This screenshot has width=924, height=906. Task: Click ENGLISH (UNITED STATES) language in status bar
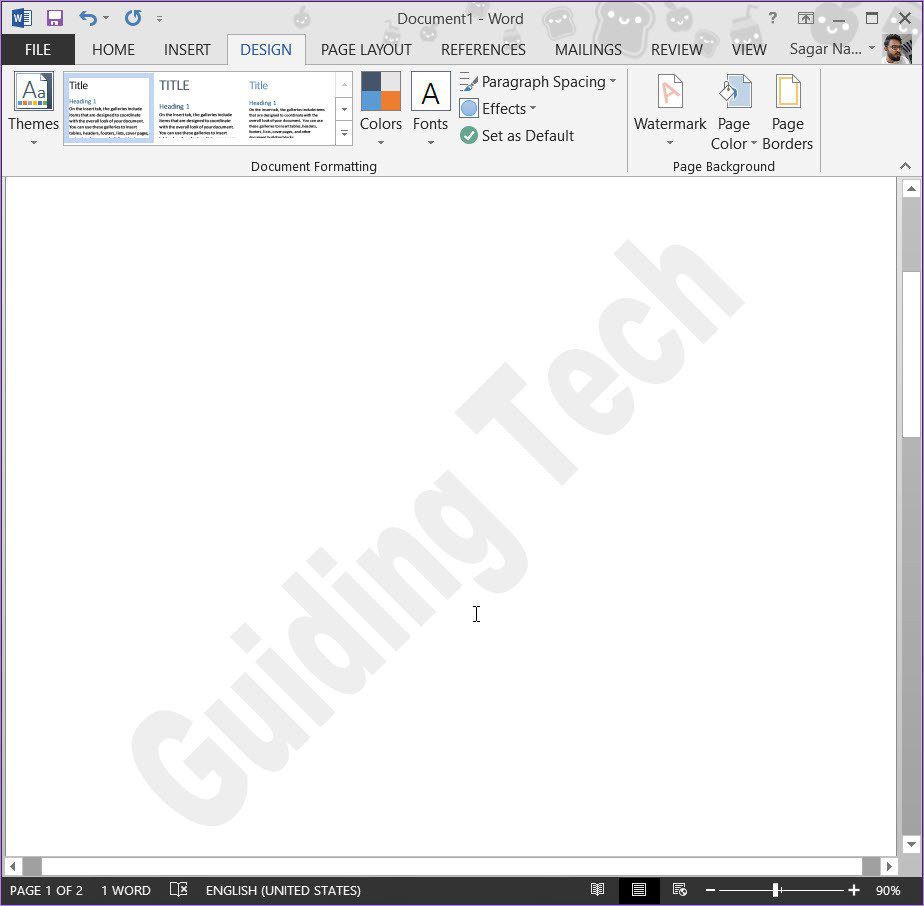click(x=283, y=890)
